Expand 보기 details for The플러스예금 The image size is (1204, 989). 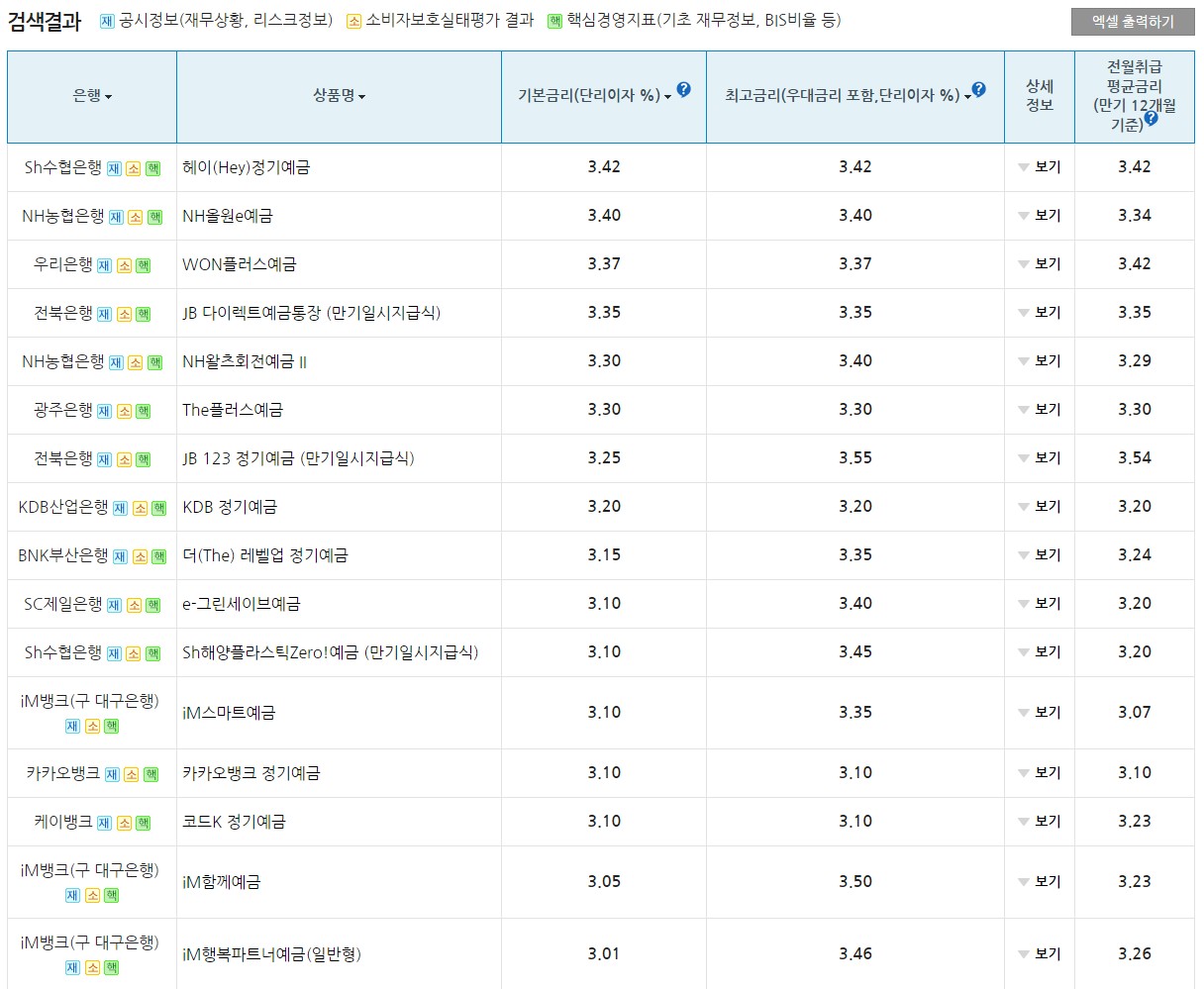pos(1040,410)
